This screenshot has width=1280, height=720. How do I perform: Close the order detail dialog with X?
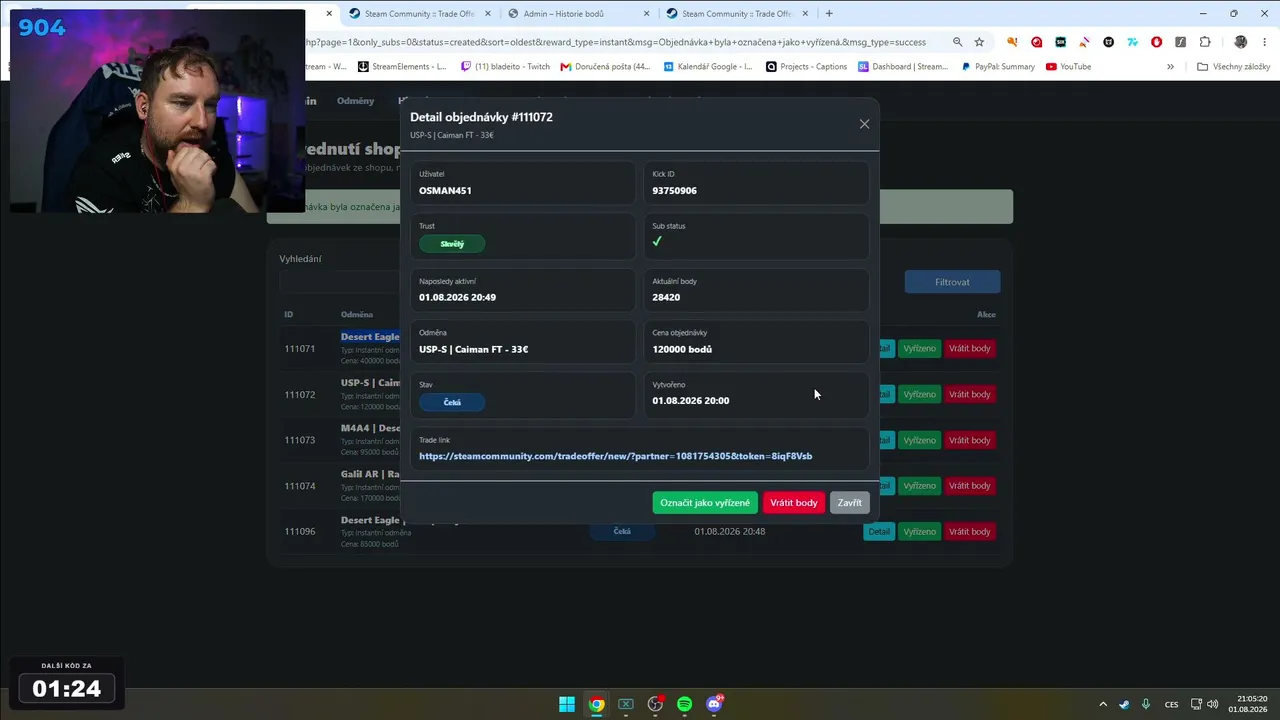coord(864,124)
